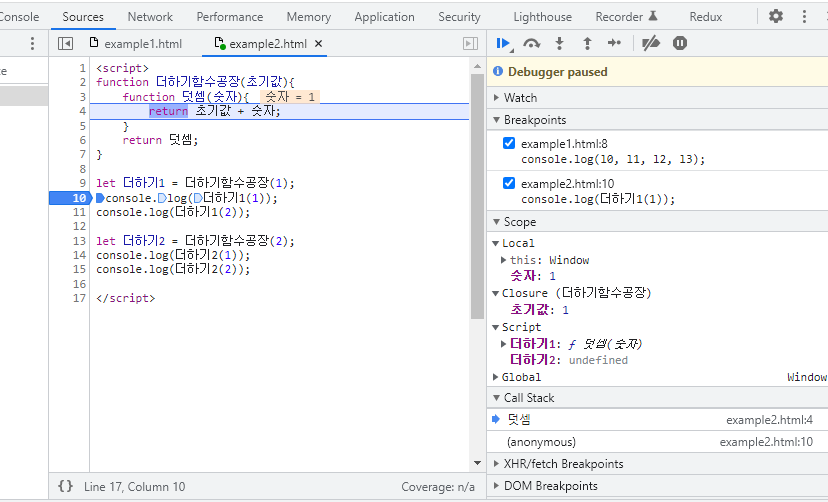Toggle pause on exceptions

[x=680, y=43]
